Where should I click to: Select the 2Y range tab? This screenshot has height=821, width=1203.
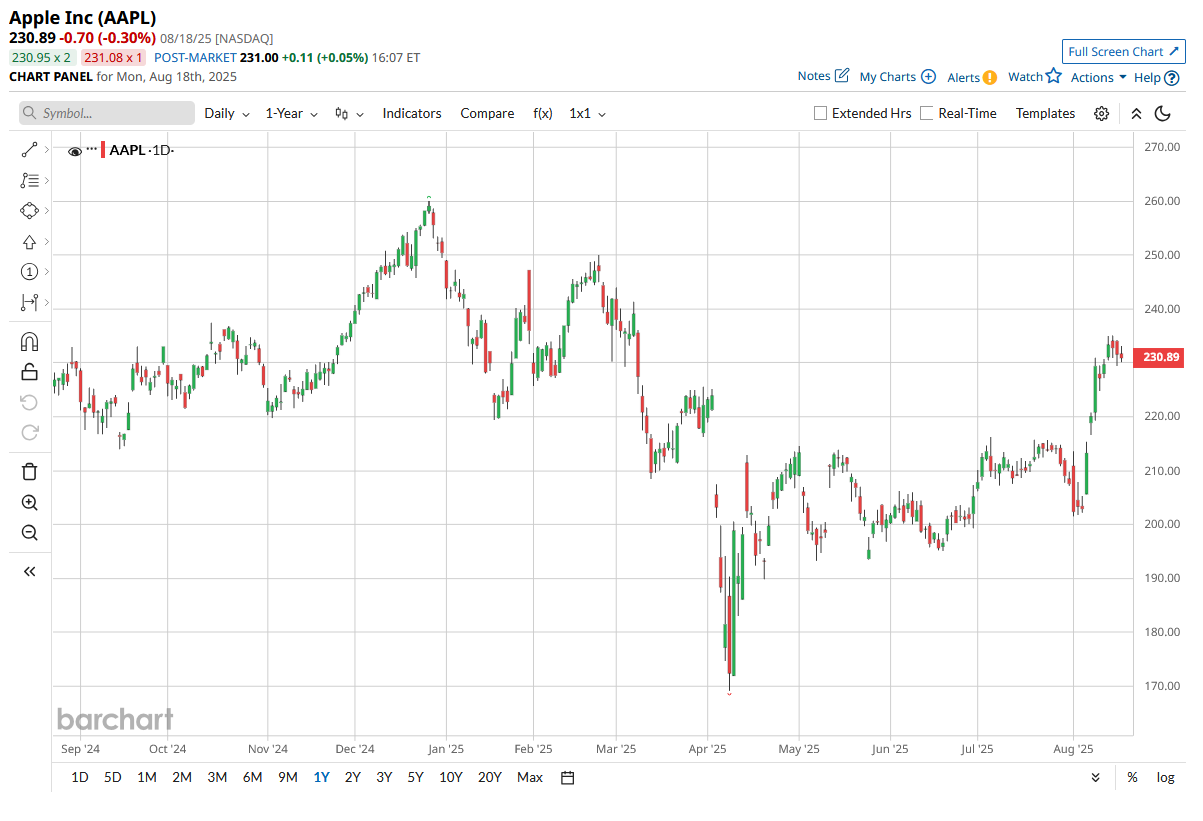[x=352, y=777]
